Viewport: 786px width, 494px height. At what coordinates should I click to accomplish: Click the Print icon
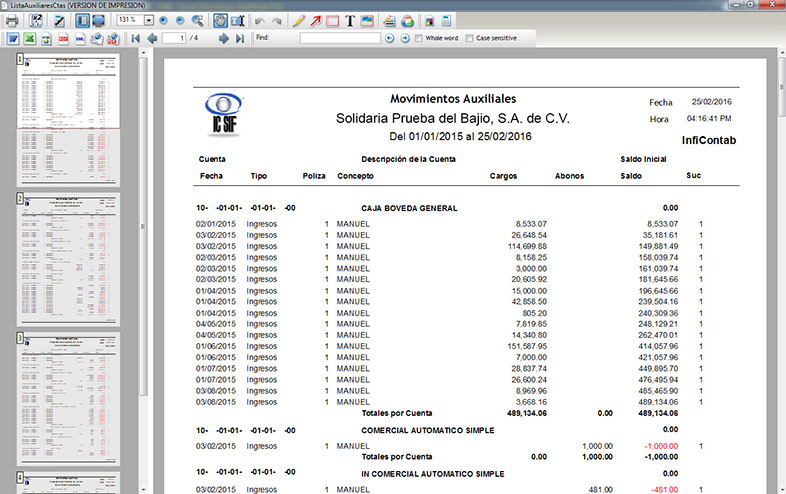coord(12,19)
